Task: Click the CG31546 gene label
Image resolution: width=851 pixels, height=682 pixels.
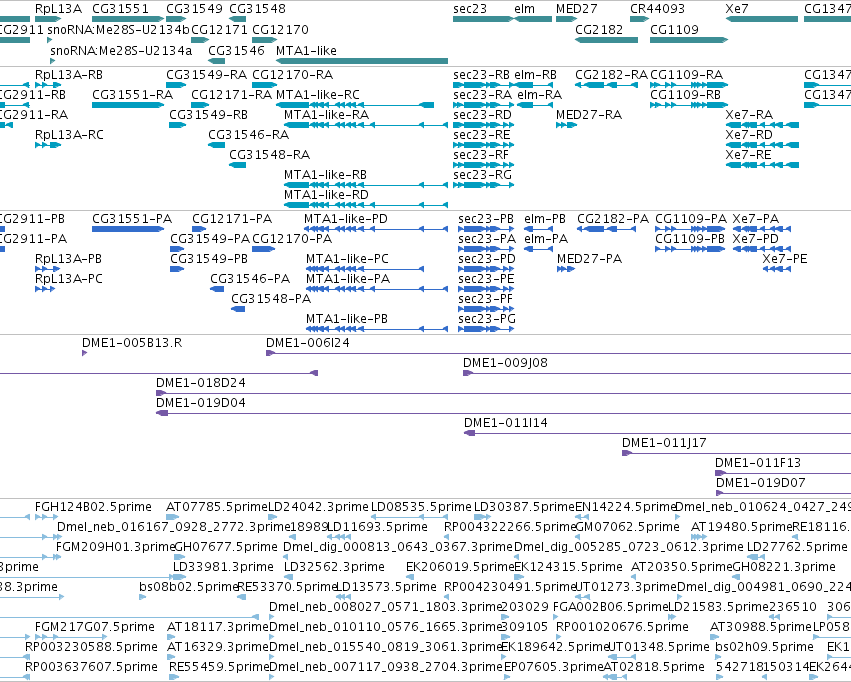Action: pos(236,50)
